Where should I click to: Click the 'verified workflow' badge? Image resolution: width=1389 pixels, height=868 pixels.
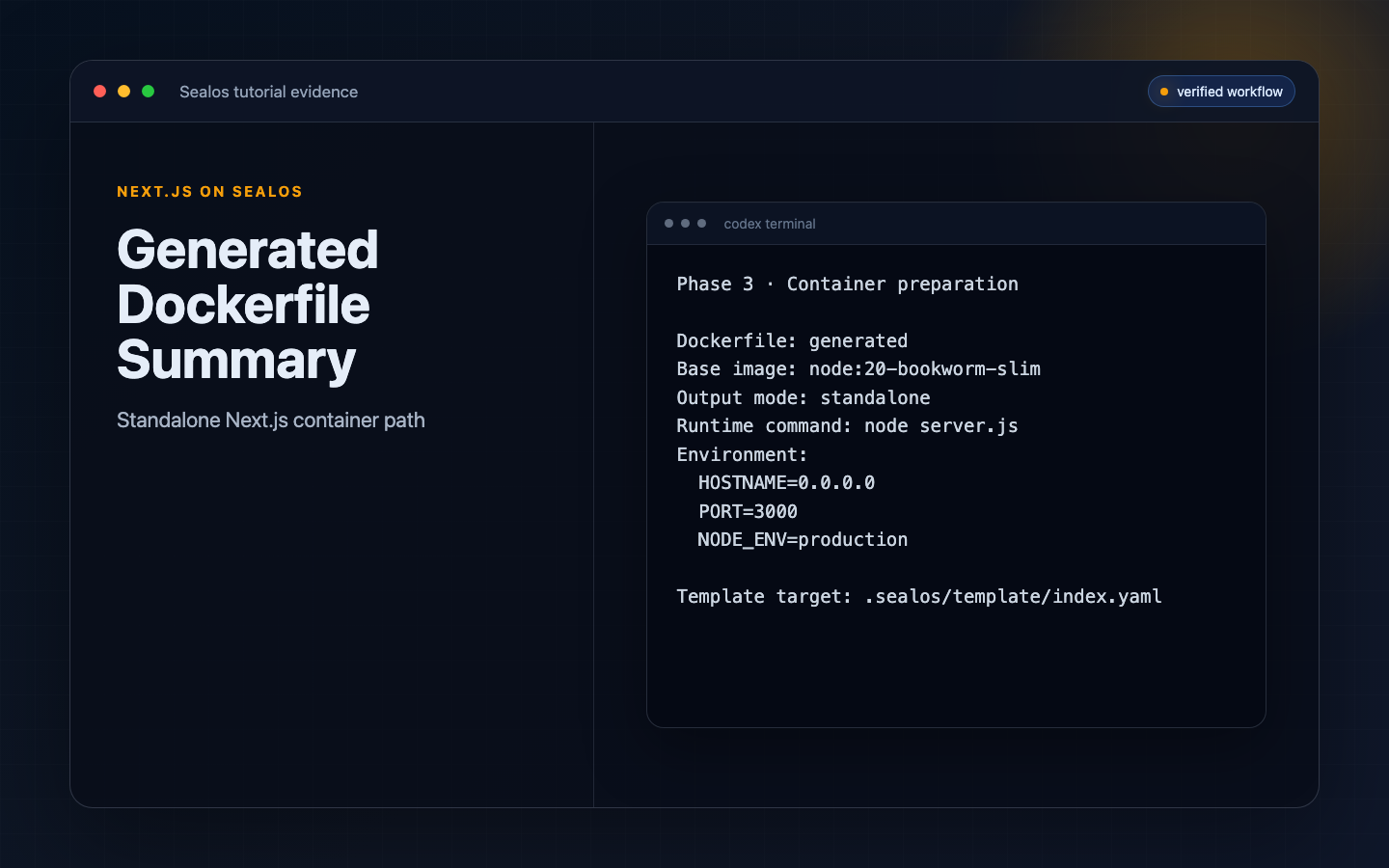tap(1221, 92)
